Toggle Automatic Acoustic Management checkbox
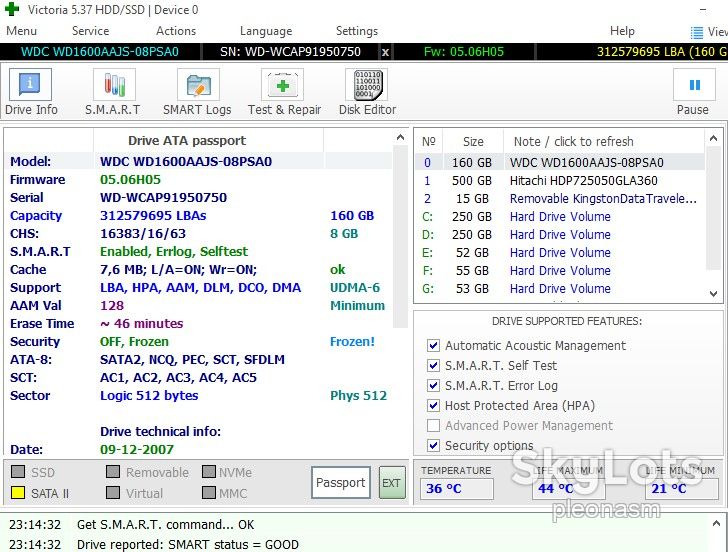 tap(433, 345)
